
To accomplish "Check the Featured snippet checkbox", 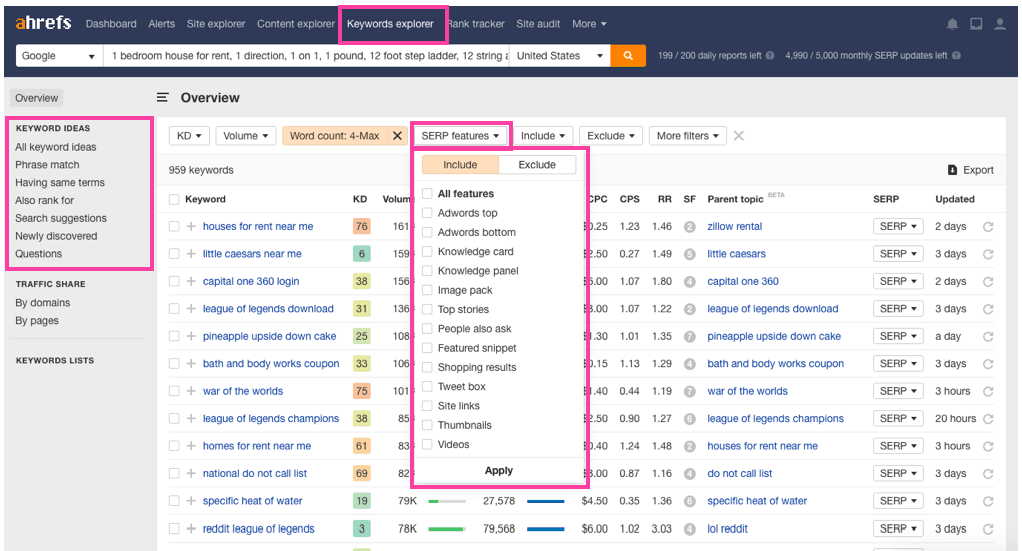I will [428, 348].
